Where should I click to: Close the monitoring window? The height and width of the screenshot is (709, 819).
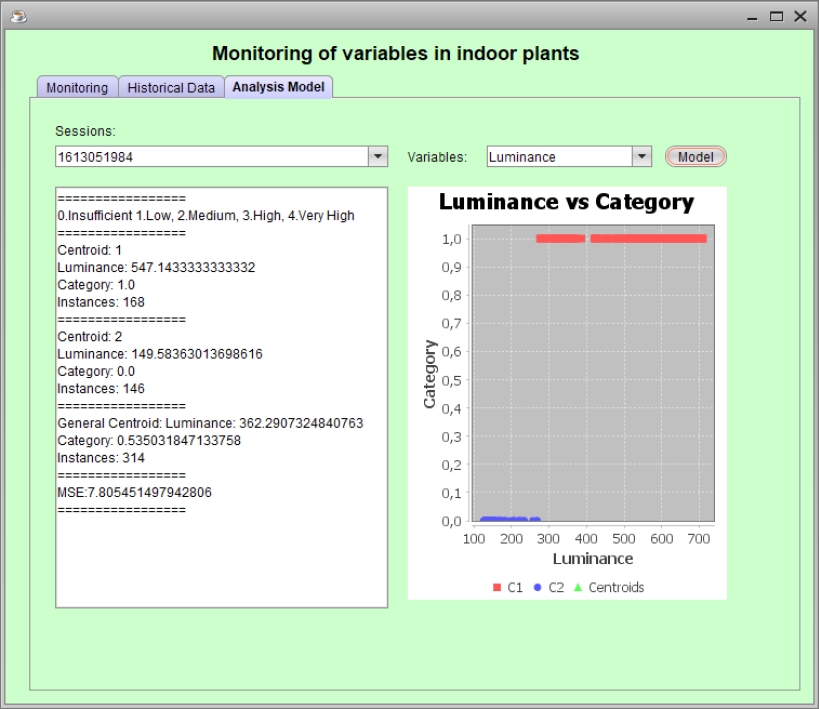pyautogui.click(x=800, y=16)
